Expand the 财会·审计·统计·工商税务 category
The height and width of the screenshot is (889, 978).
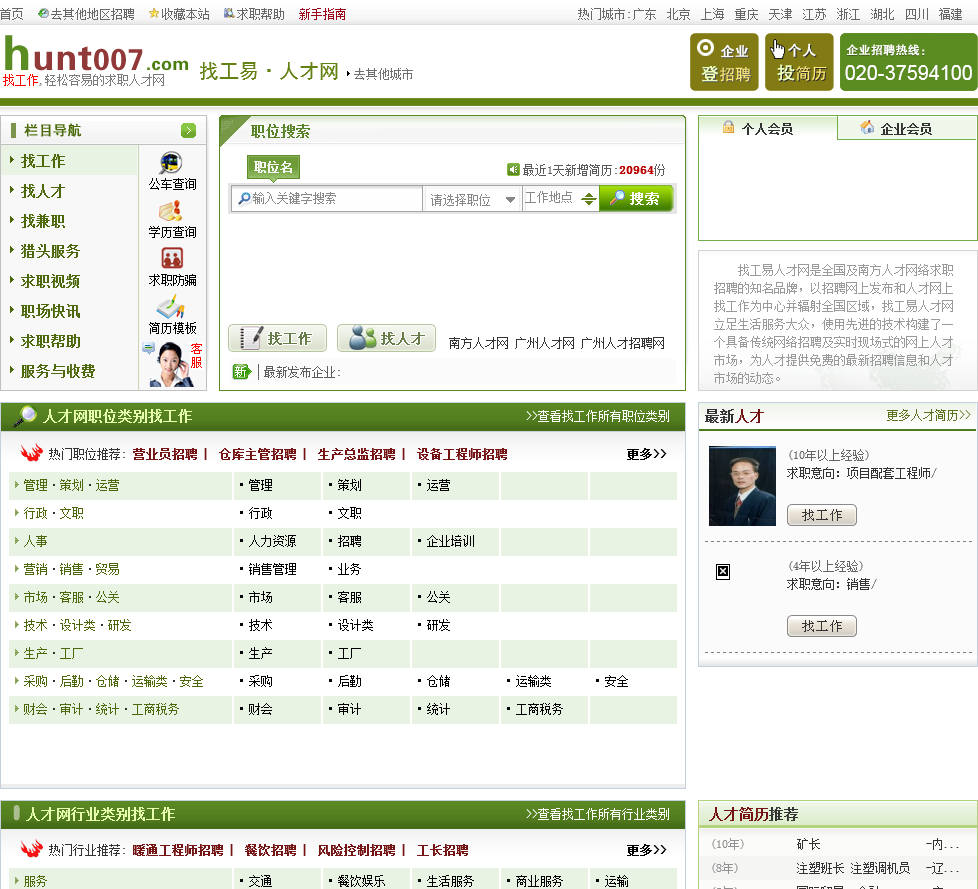coord(101,709)
